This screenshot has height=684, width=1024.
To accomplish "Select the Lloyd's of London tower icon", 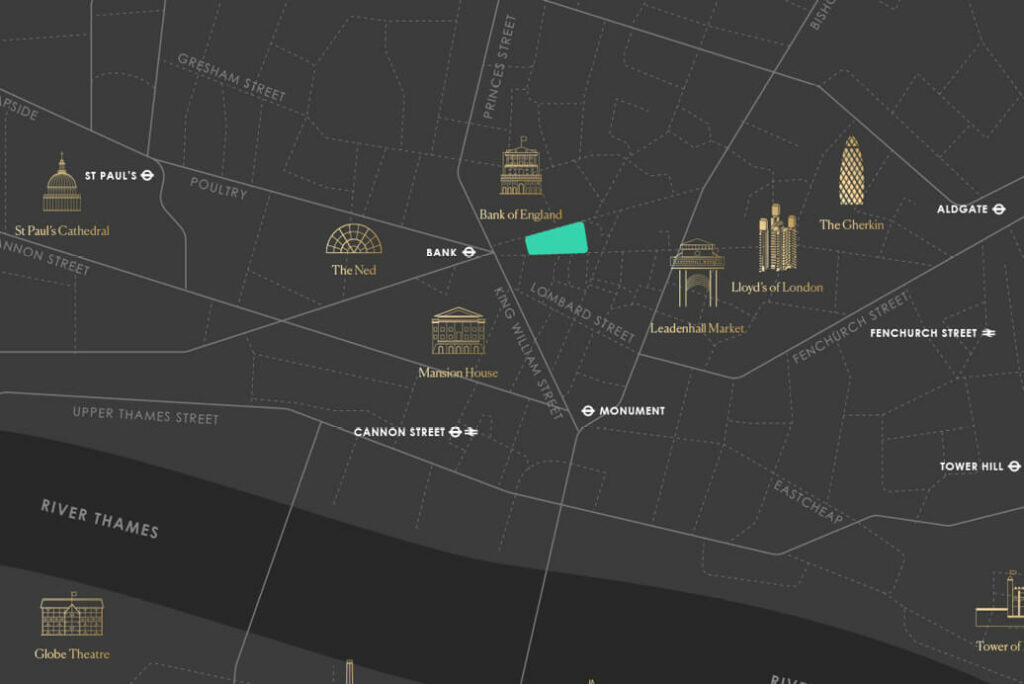I will coord(777,239).
